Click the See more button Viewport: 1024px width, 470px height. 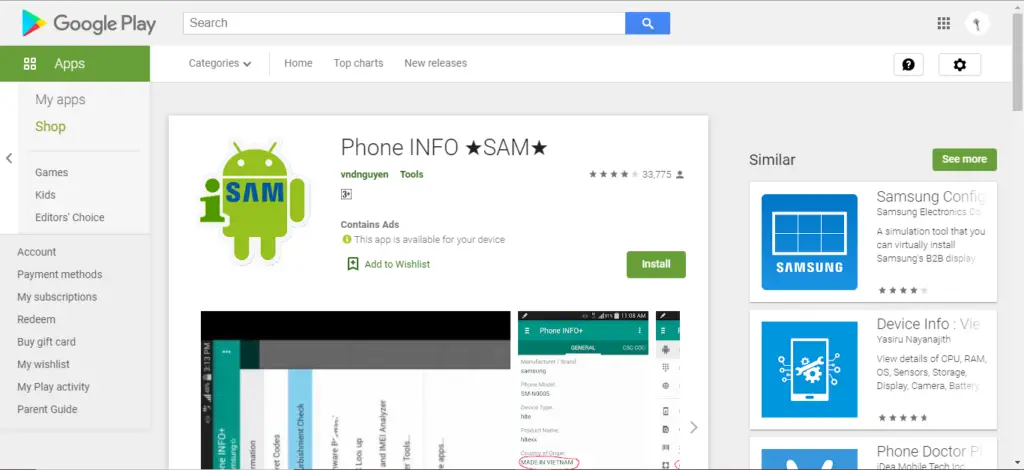tap(964, 159)
